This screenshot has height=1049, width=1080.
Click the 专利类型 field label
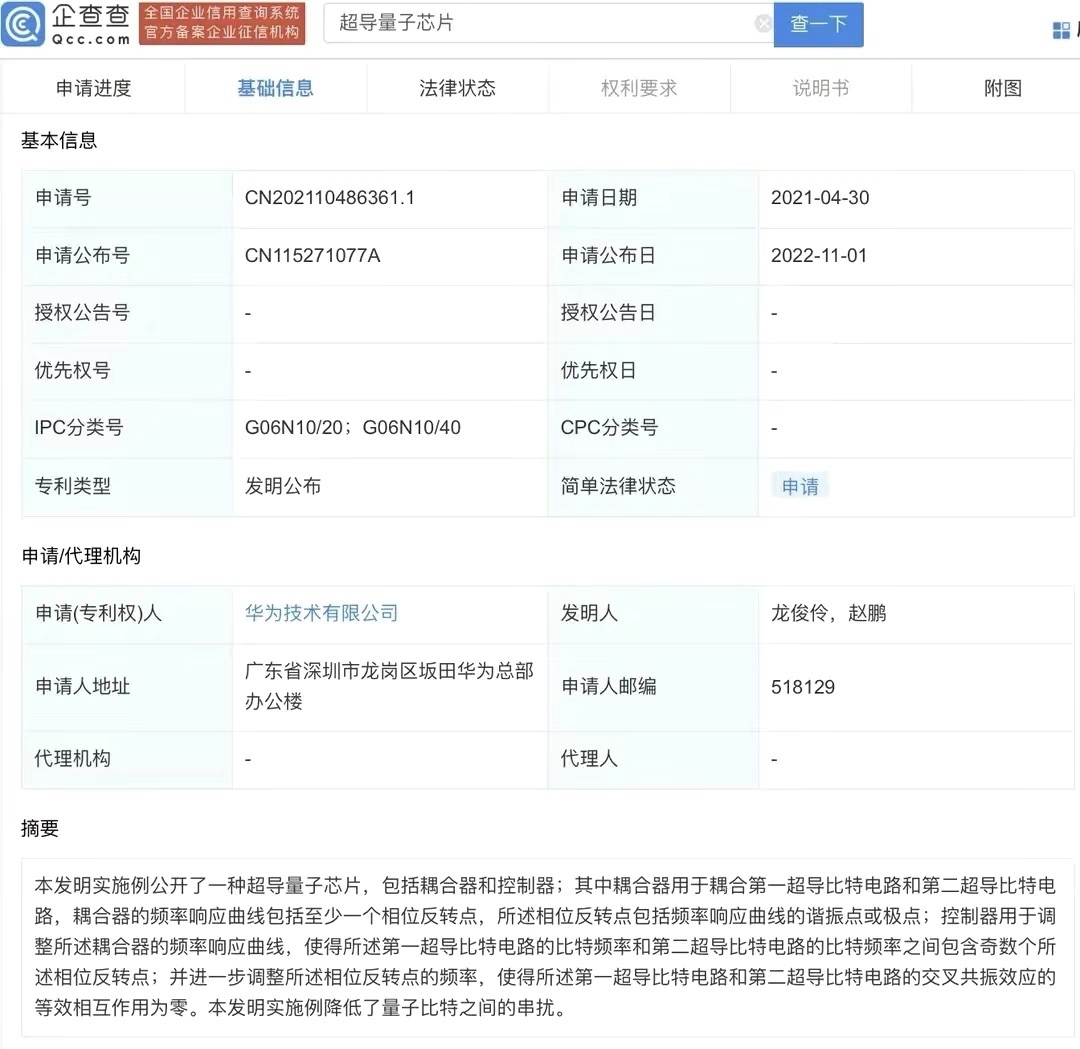pos(73,486)
